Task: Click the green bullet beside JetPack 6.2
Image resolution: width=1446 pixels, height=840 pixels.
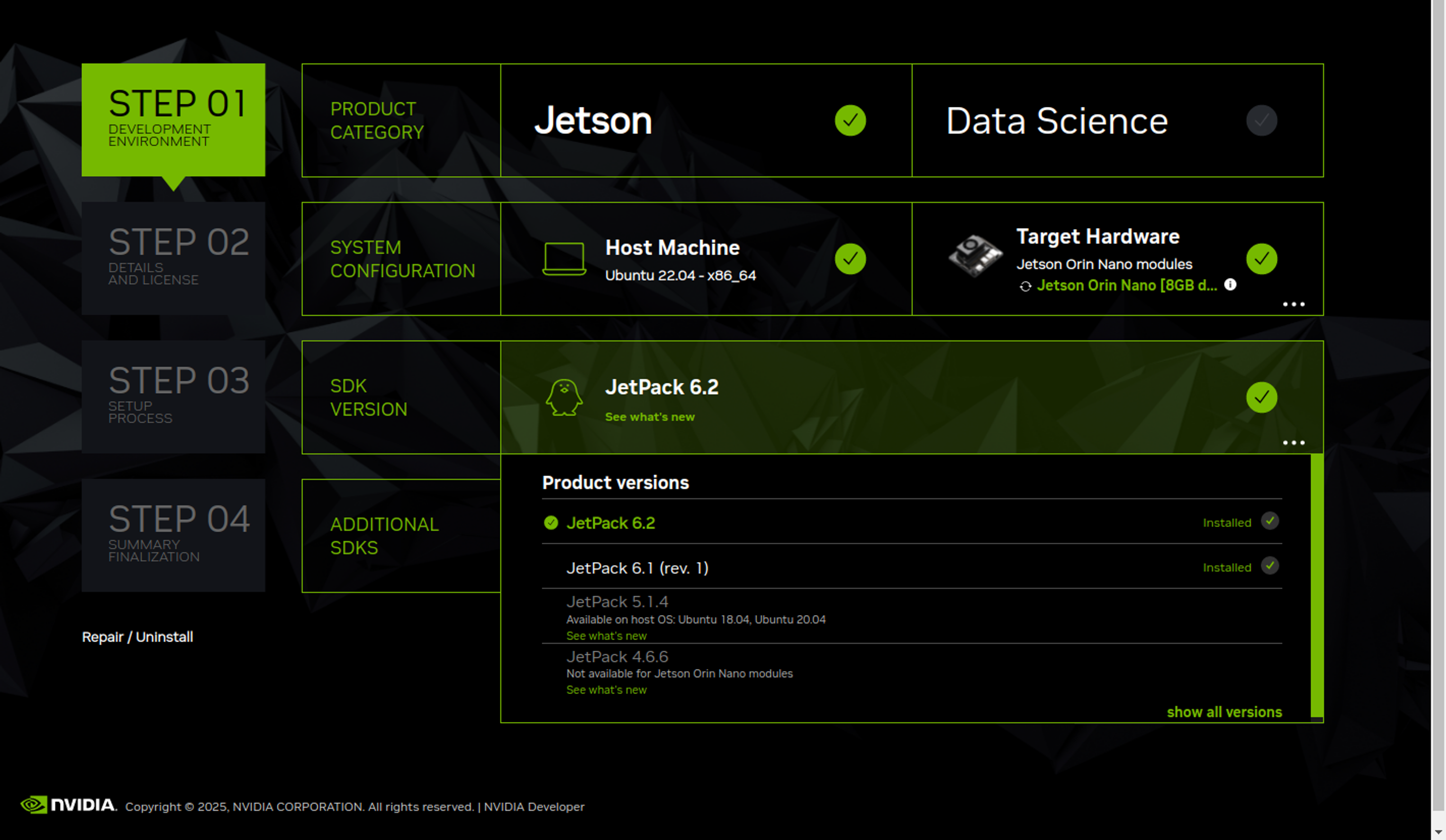Action: 550,523
